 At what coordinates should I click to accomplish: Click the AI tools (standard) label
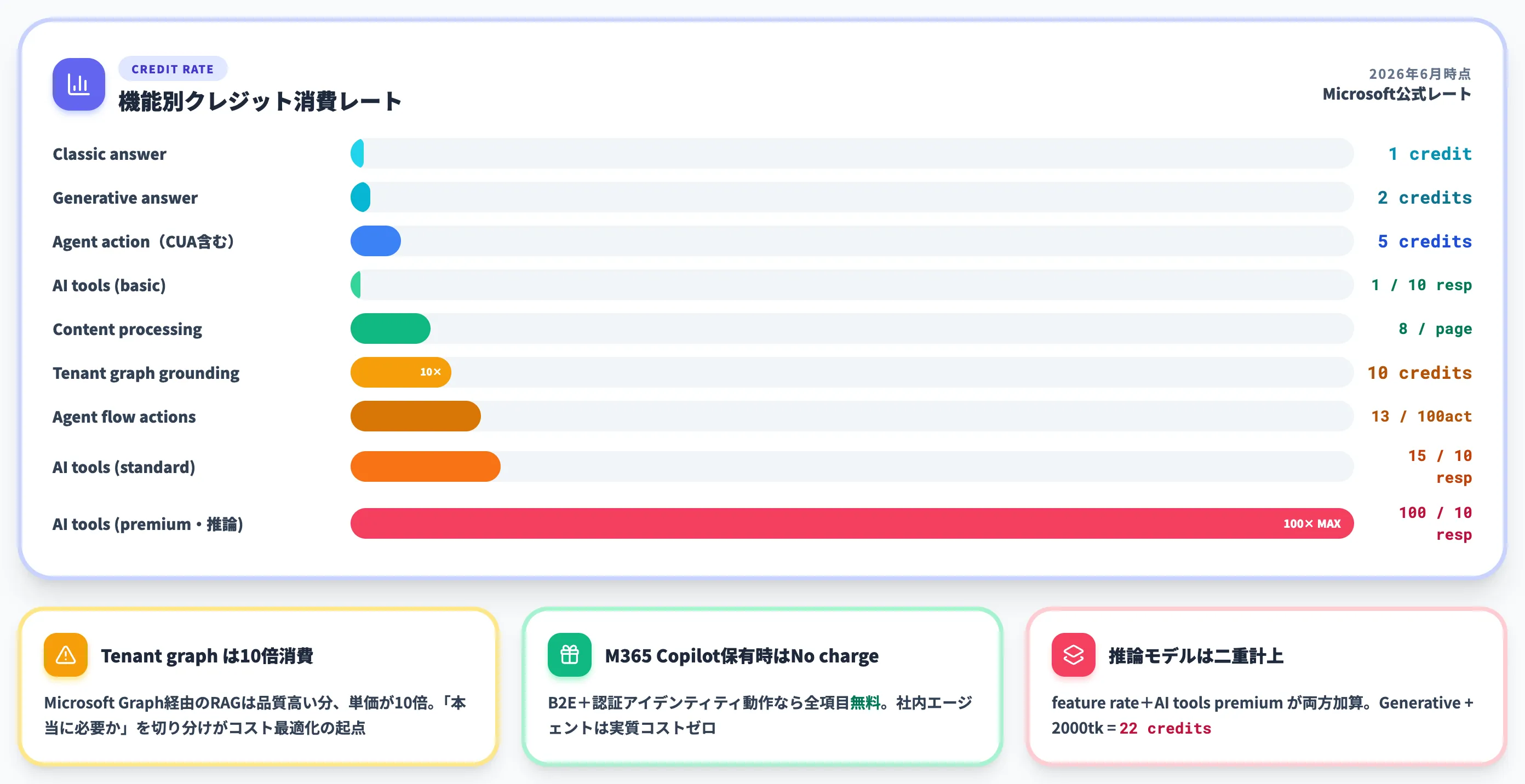coord(124,467)
